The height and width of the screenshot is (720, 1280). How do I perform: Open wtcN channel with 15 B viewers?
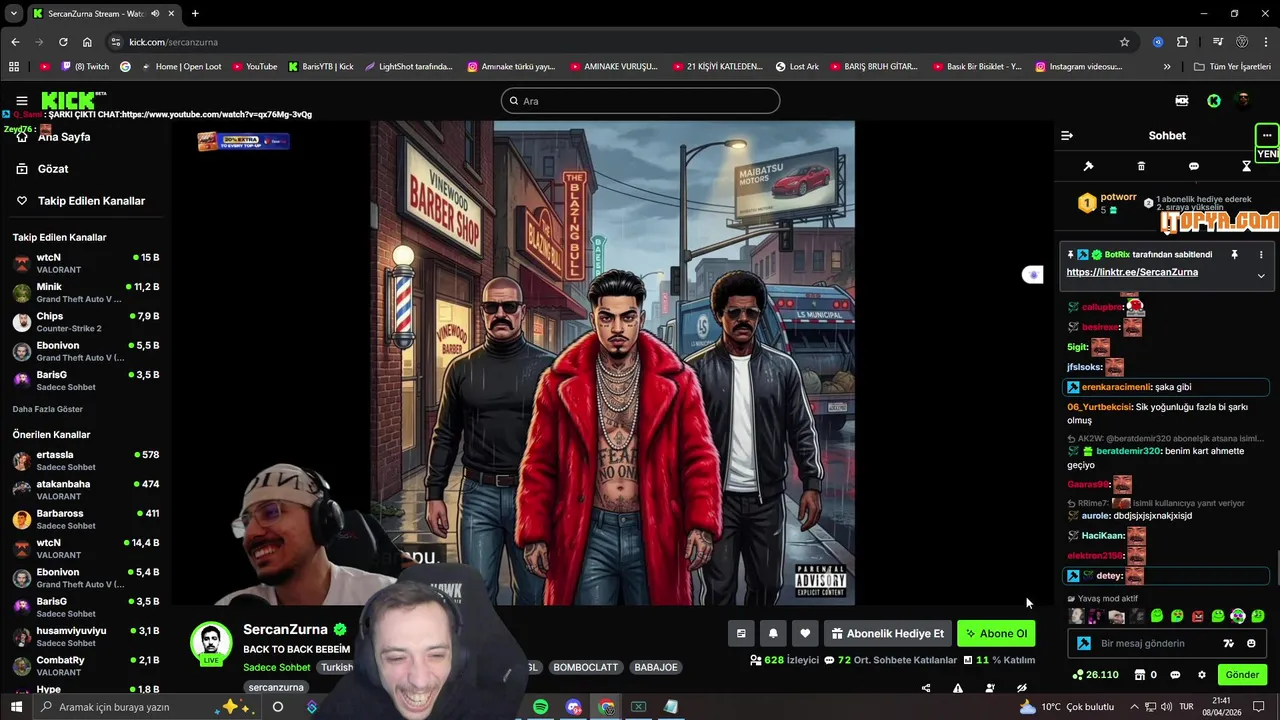click(x=86, y=263)
